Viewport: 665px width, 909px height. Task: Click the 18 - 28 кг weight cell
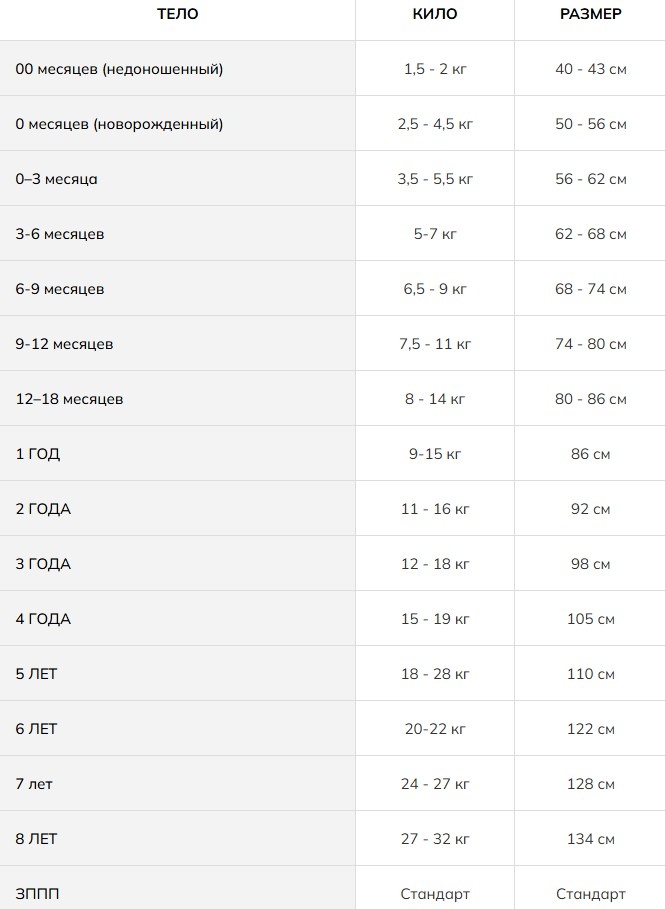[x=435, y=674]
